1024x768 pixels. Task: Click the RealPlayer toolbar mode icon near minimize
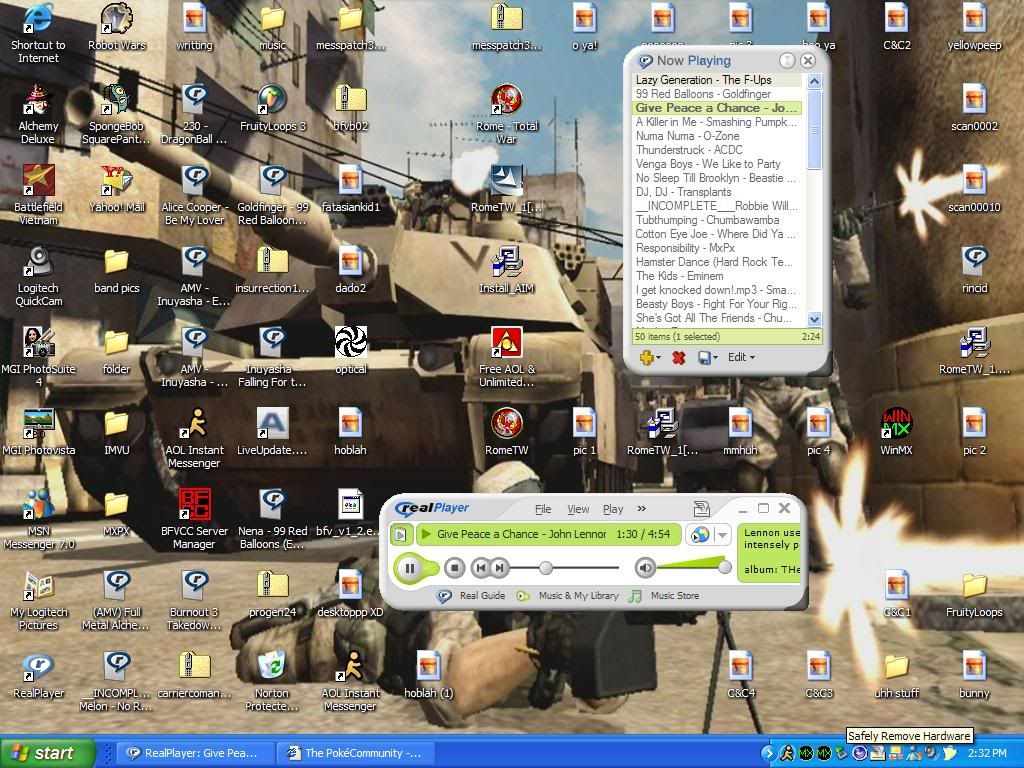(x=701, y=508)
